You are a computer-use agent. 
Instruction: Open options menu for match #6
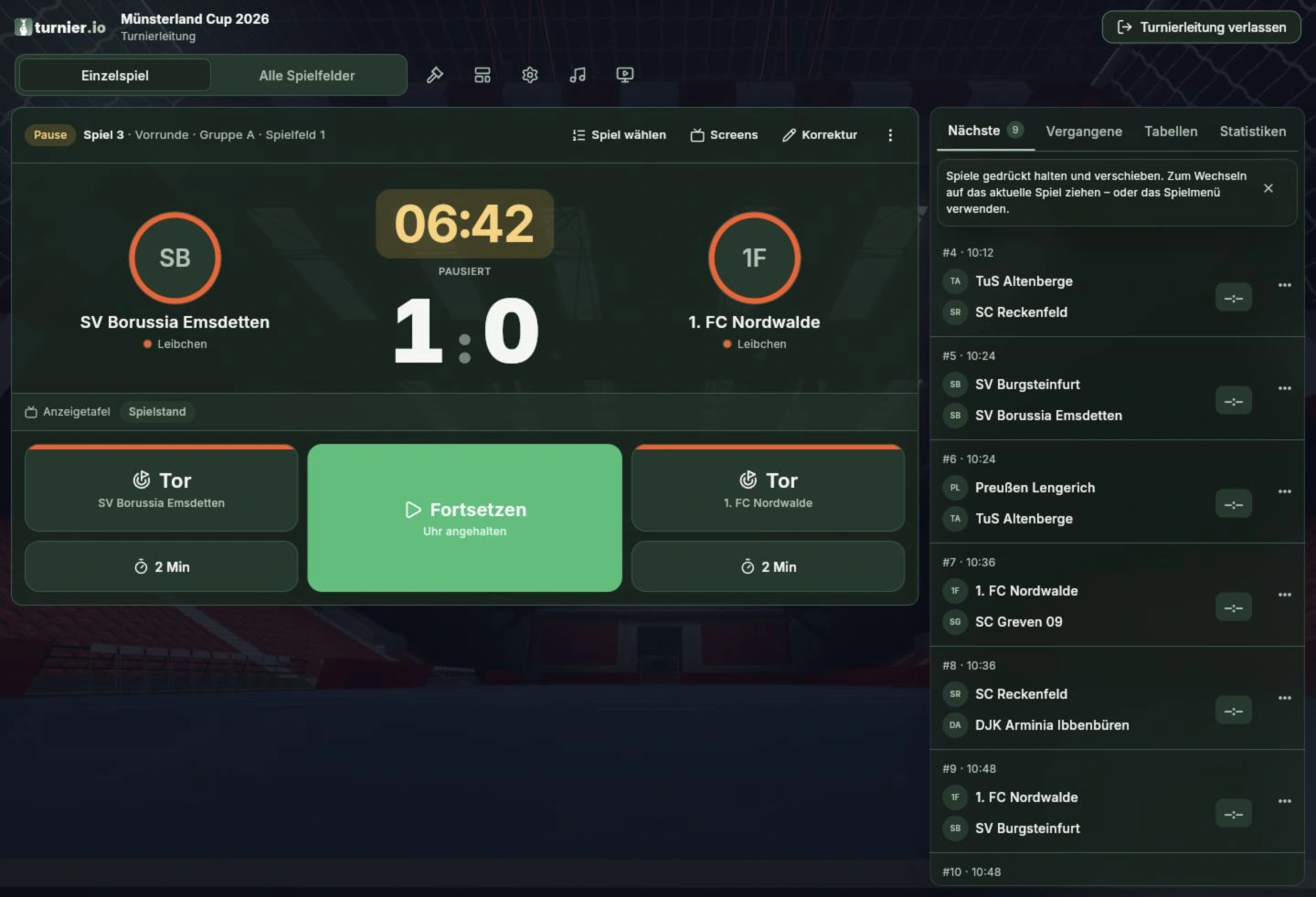(1285, 491)
